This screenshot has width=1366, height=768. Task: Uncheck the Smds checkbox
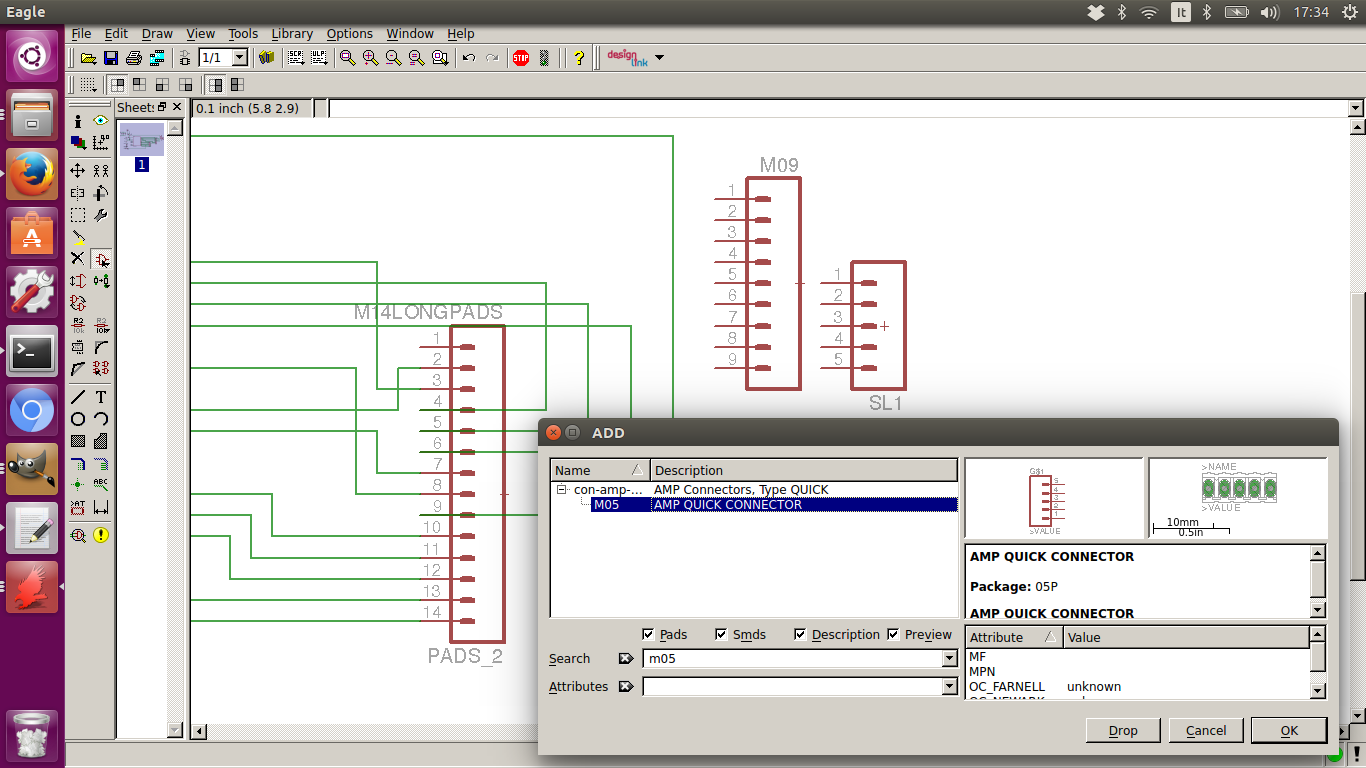(721, 634)
